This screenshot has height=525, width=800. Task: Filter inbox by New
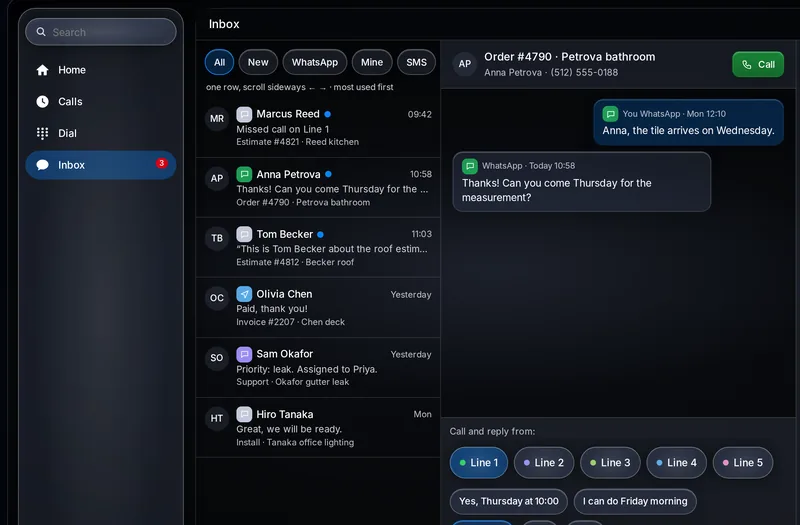pyautogui.click(x=258, y=62)
